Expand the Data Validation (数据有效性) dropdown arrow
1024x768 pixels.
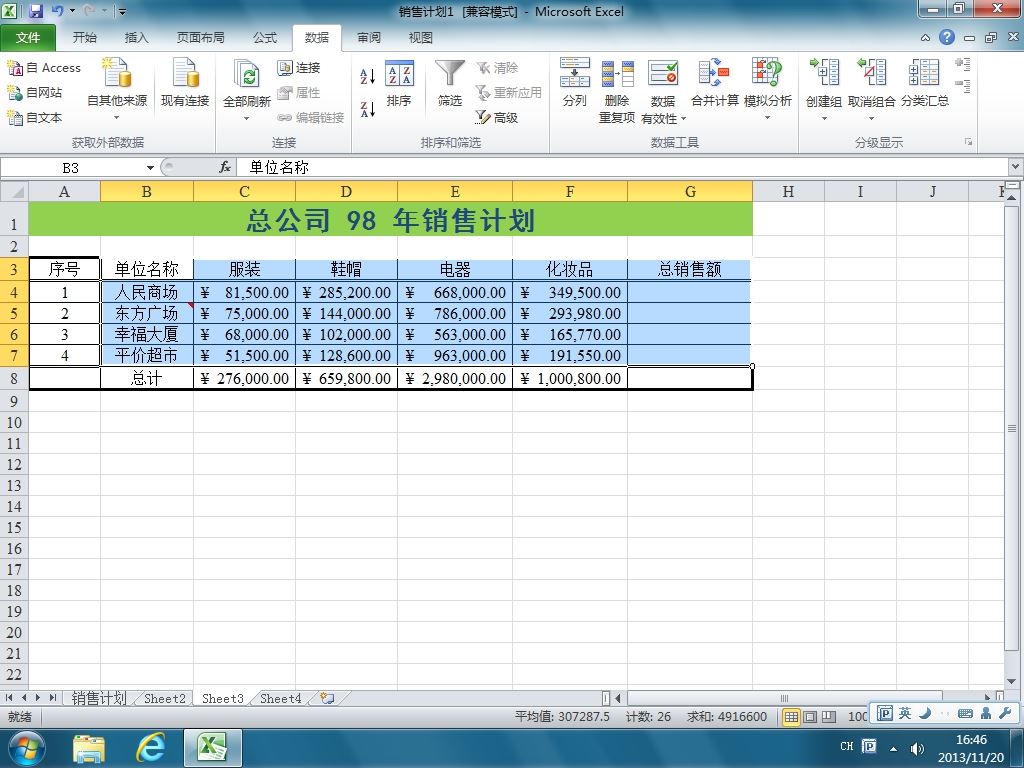click(x=683, y=118)
